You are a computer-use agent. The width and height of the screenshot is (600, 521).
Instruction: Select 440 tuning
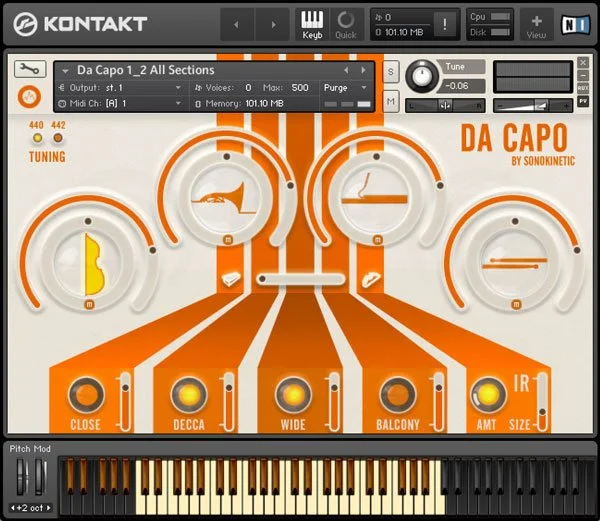point(37,138)
